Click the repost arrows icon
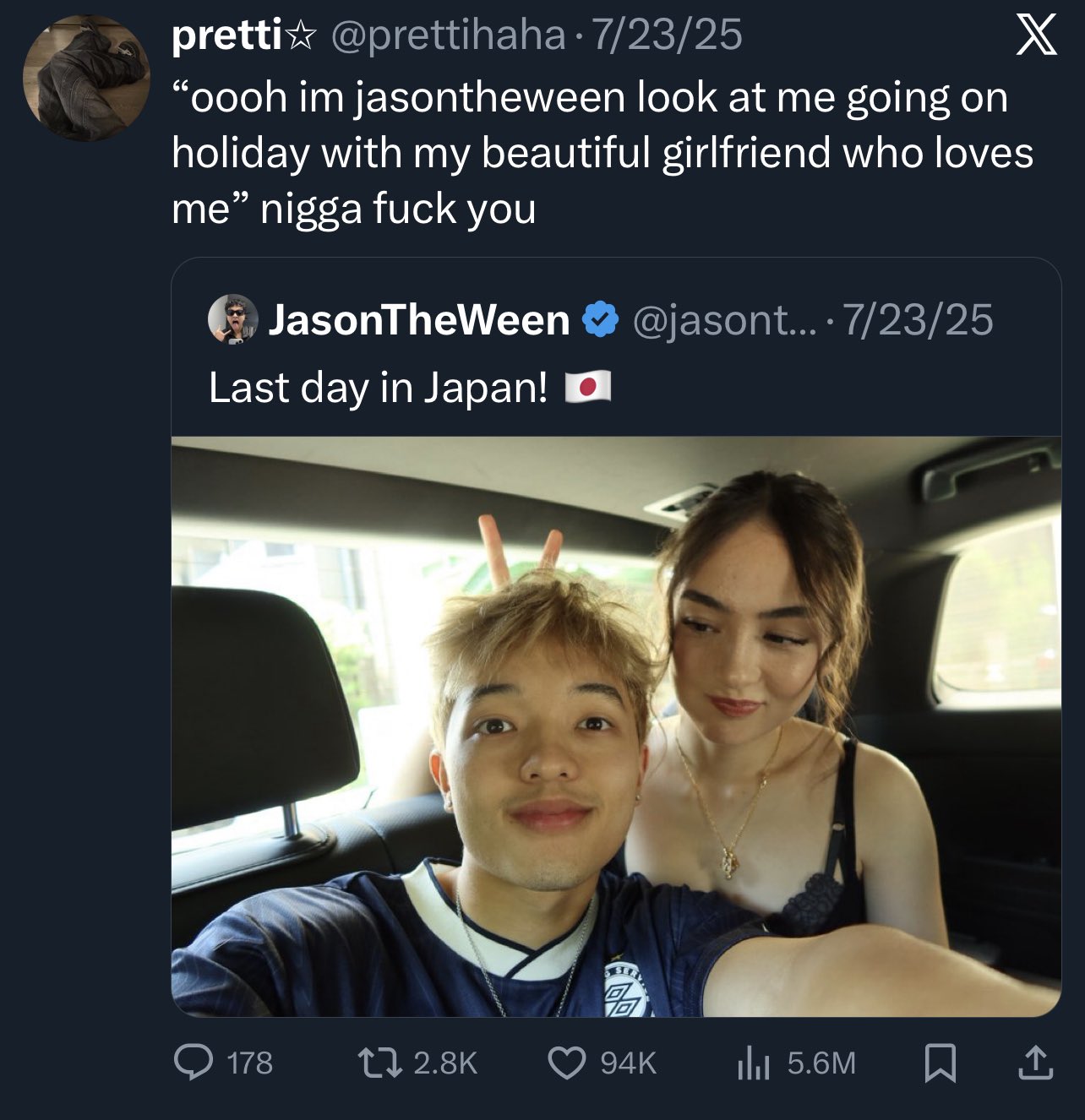Screen dimensions: 1085x1120 377,1063
